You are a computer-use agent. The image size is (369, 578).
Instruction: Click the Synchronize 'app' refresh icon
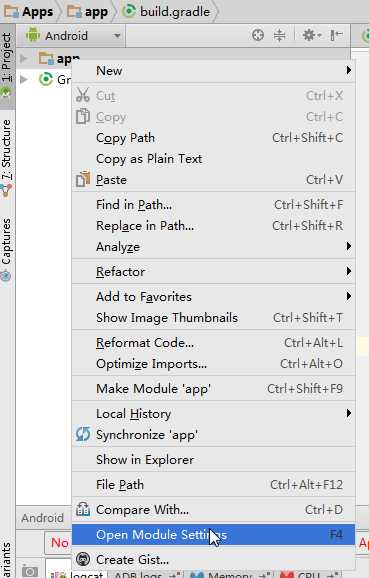tap(83, 434)
